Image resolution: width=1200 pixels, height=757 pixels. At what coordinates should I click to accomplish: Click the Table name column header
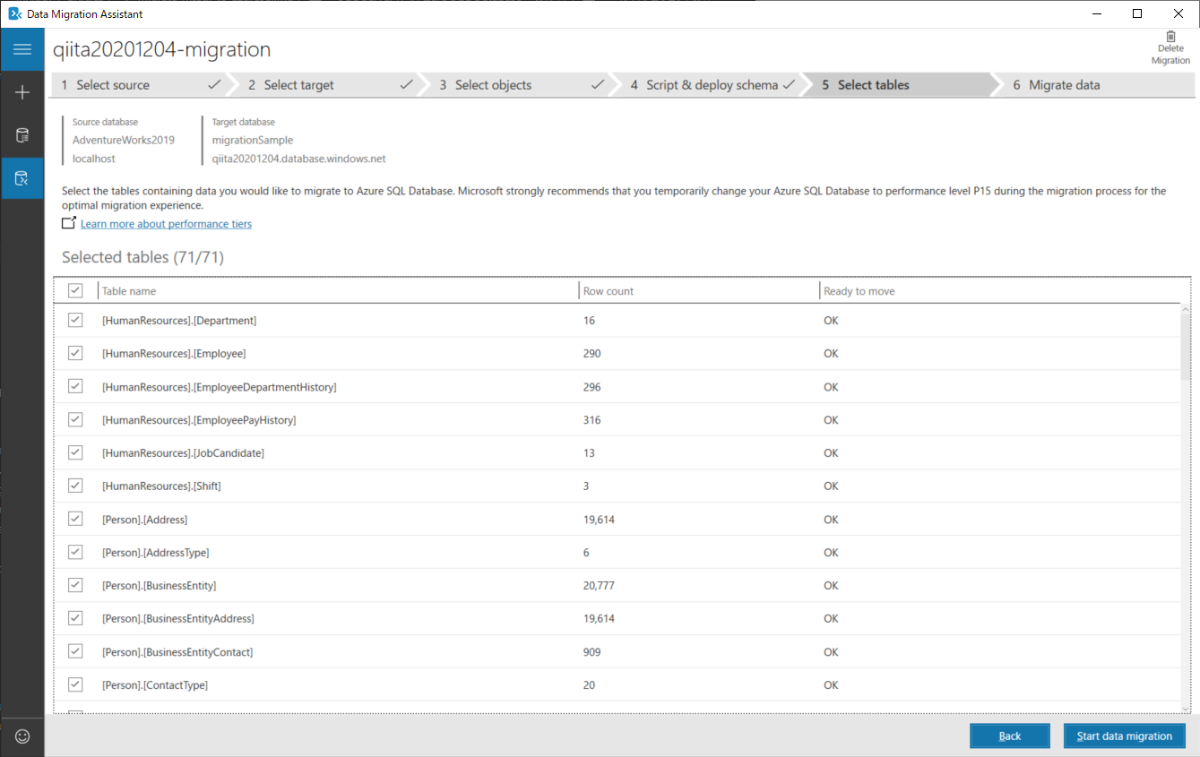coord(338,291)
